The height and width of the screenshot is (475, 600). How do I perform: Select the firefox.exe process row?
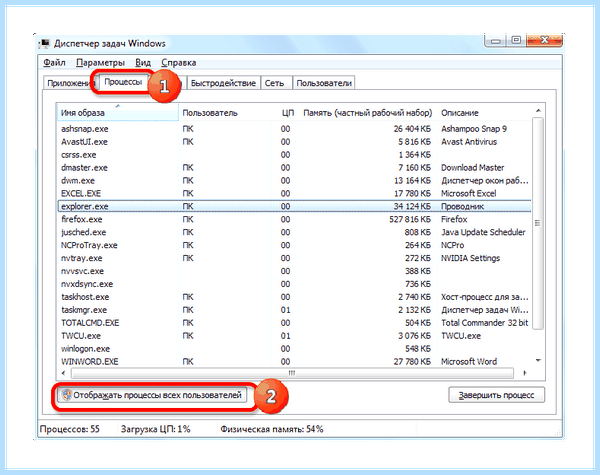294,219
